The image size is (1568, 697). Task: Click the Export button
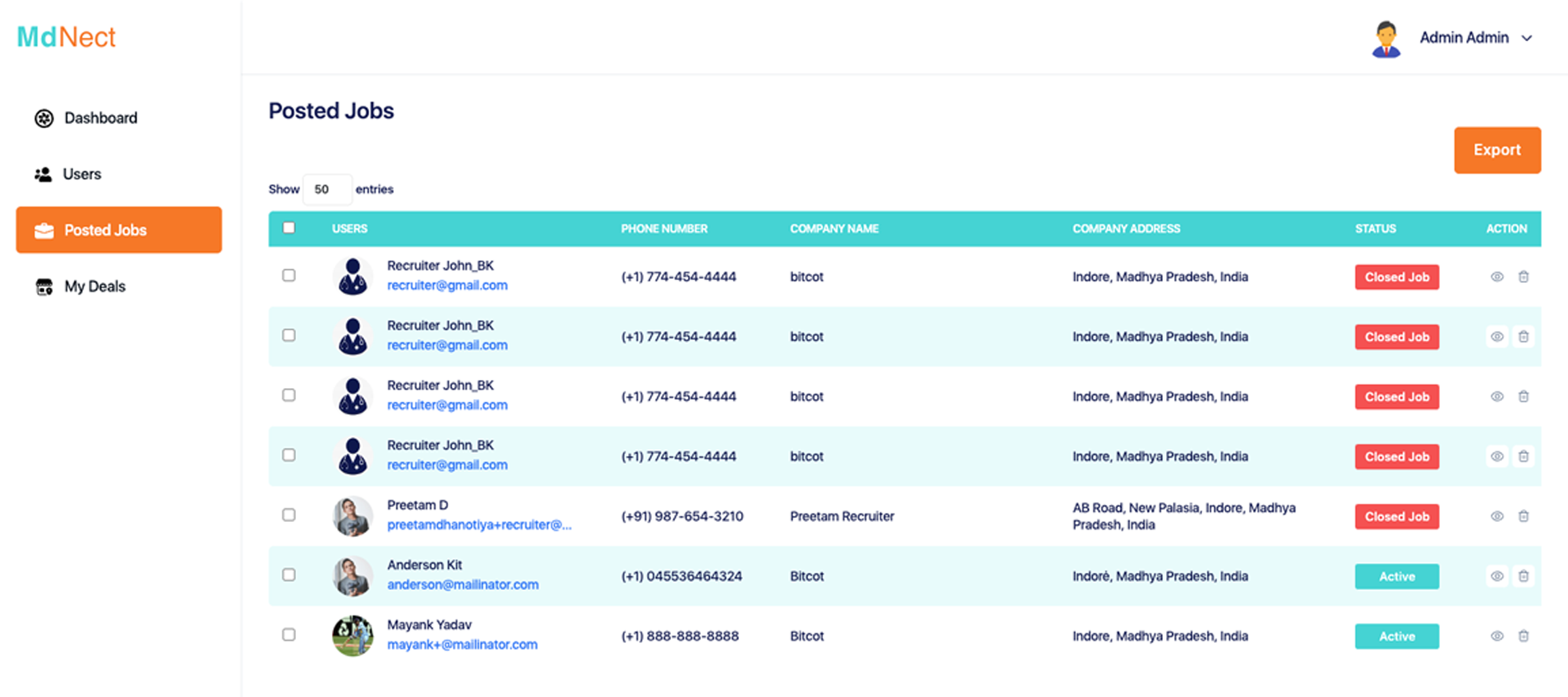point(1497,150)
